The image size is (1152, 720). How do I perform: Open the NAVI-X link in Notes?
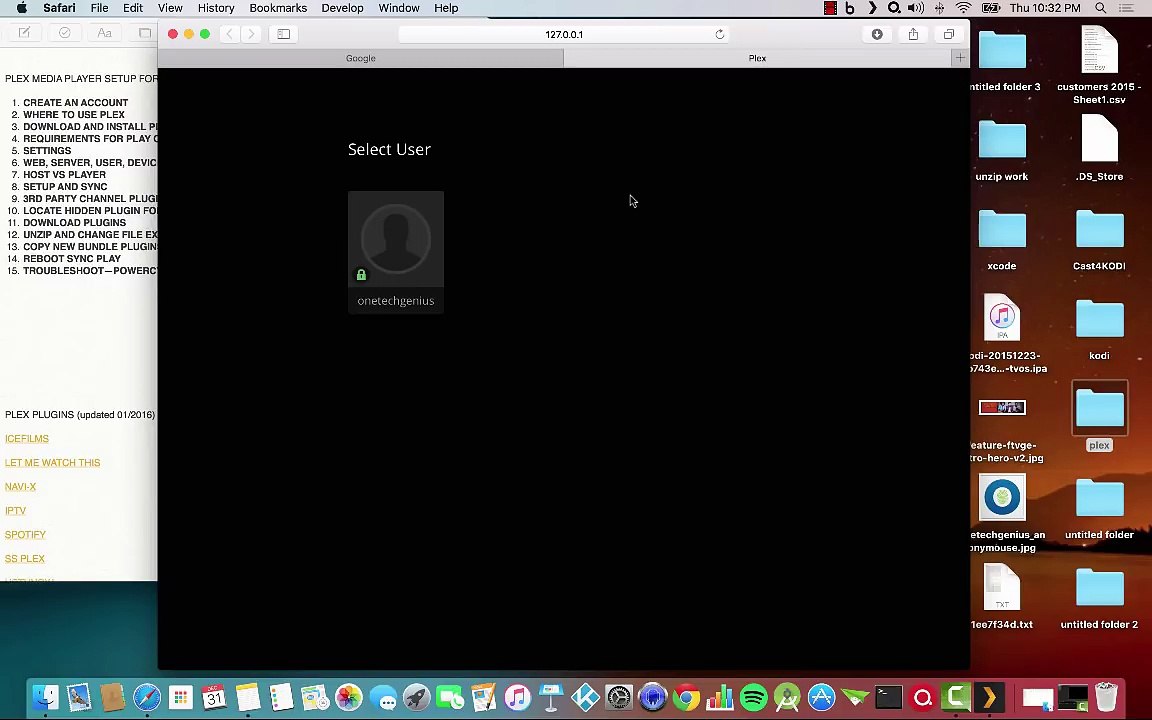(x=20, y=486)
